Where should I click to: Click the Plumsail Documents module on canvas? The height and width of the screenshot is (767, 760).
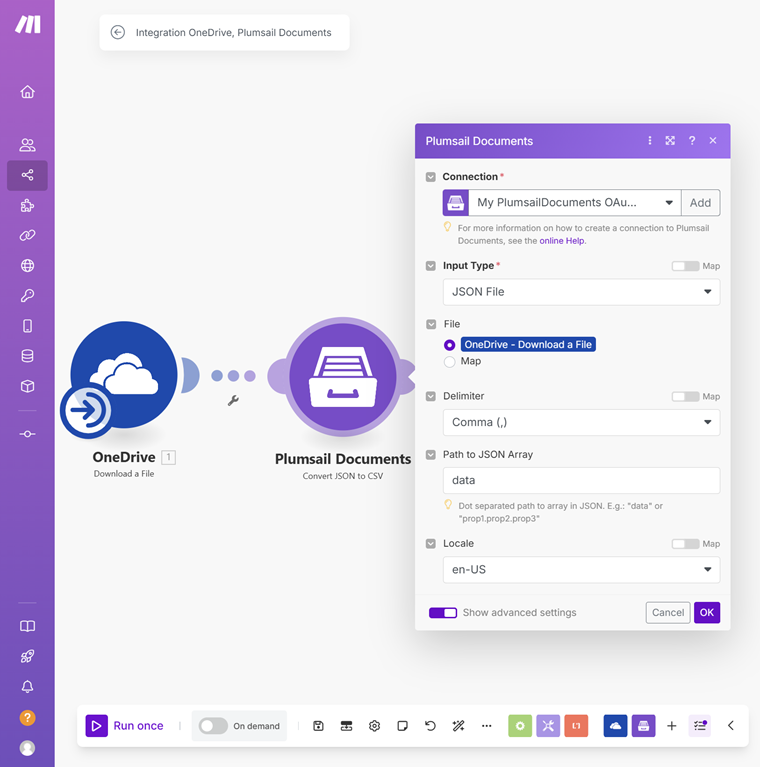click(342, 377)
